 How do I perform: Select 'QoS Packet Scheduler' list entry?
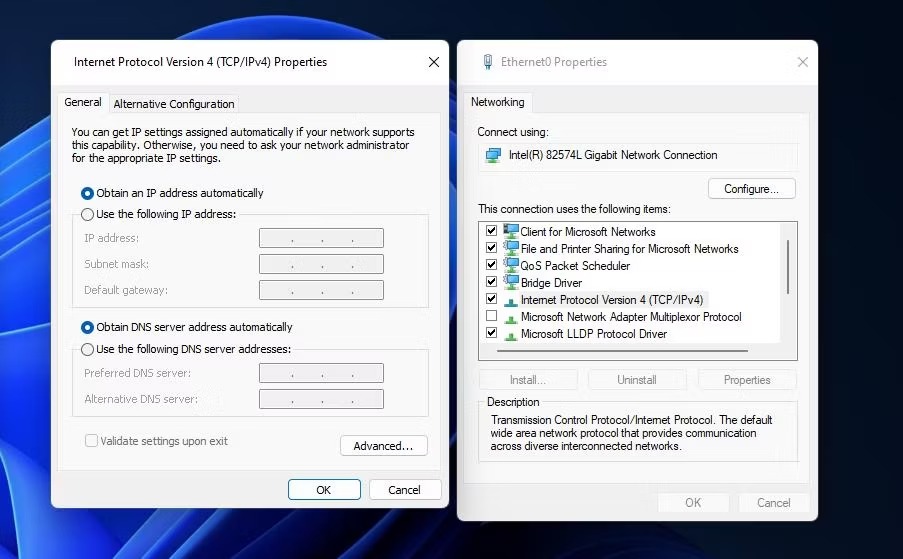(x=575, y=266)
